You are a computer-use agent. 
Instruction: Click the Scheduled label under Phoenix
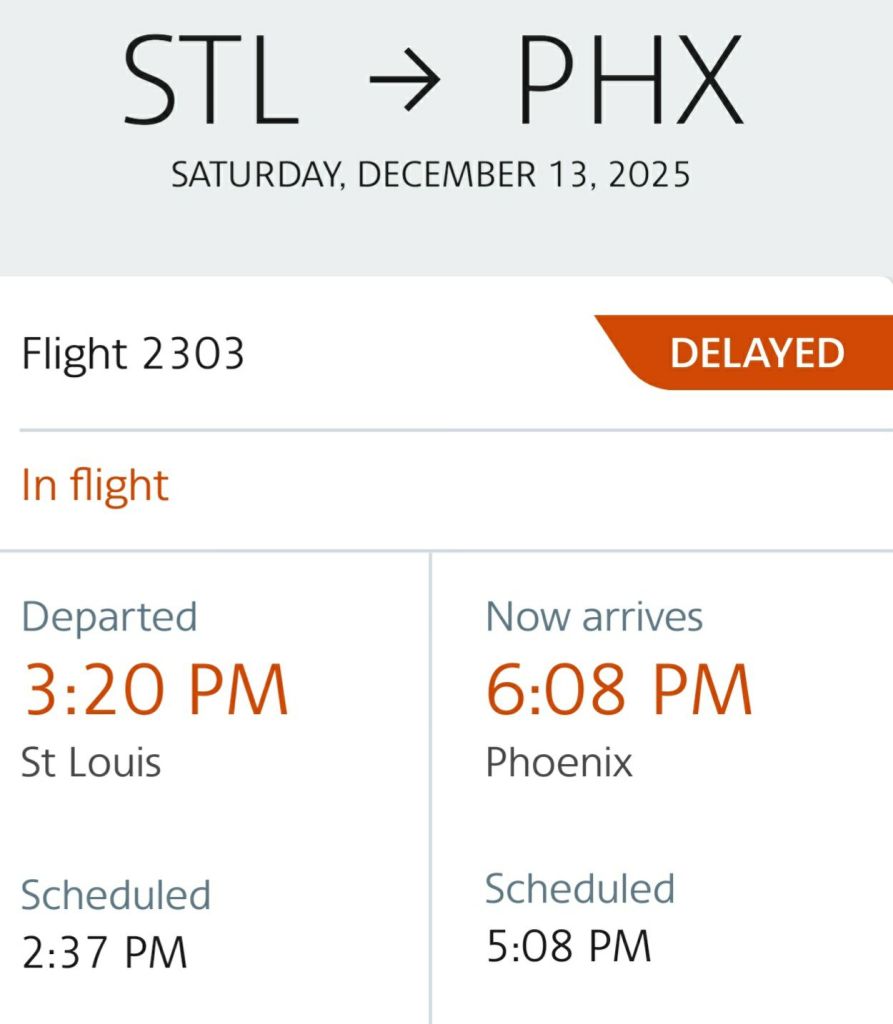pyautogui.click(x=580, y=889)
